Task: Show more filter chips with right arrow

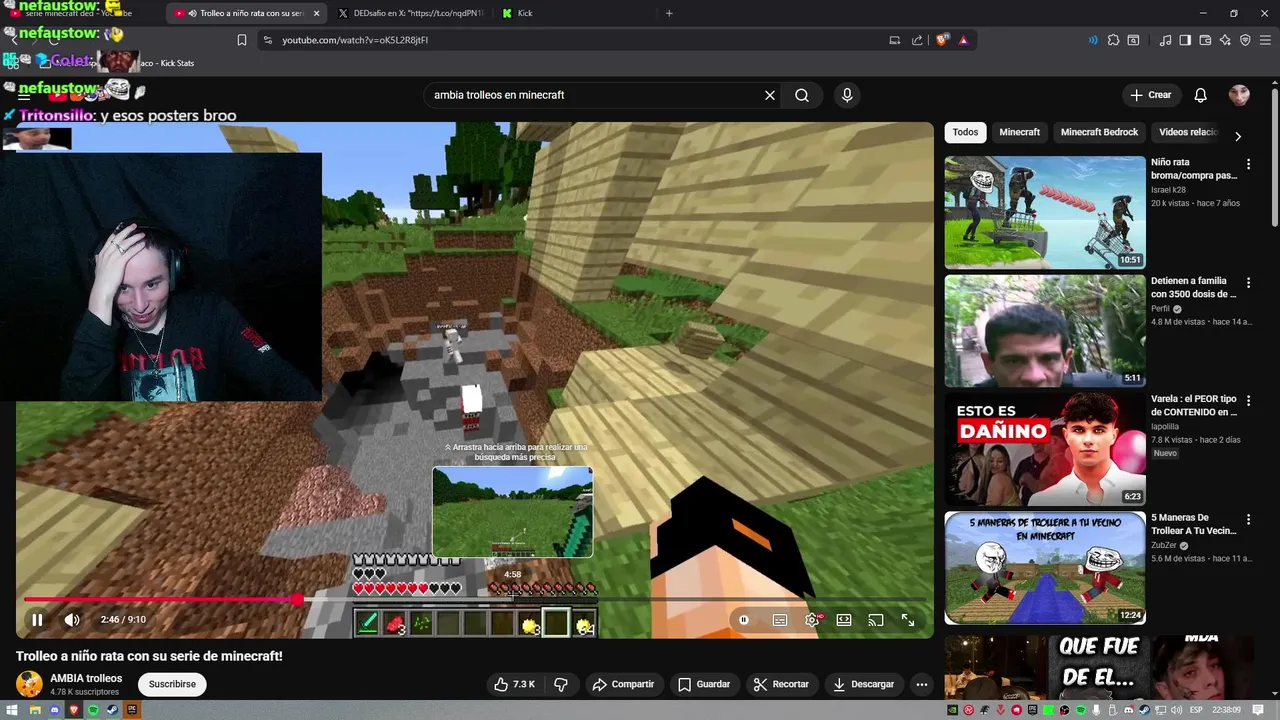Action: [1238, 136]
